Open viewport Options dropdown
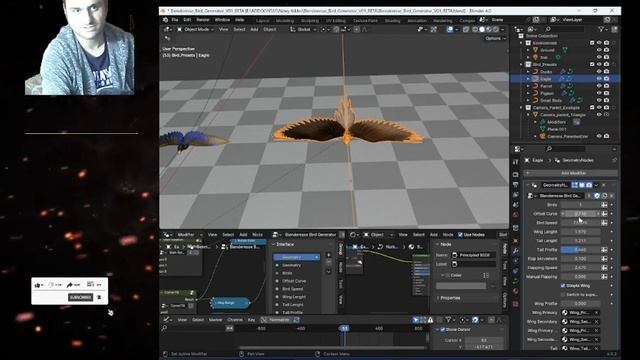 tap(496, 38)
